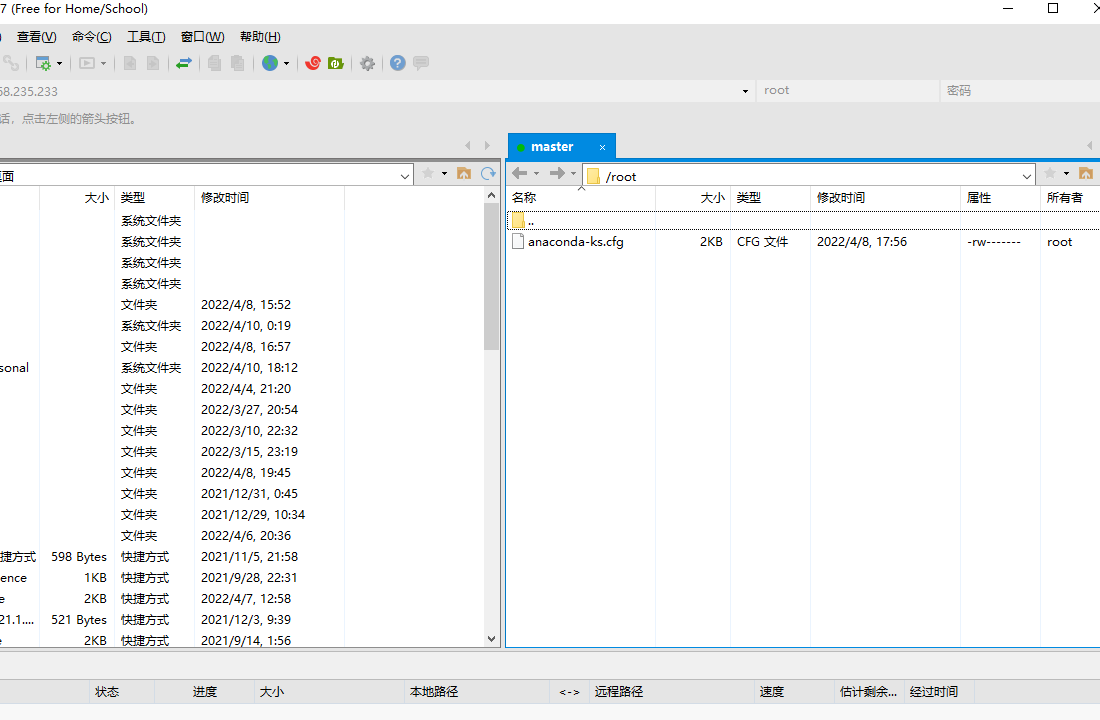This screenshot has height=720, width=1100.
Task: Sort local files by 类型 column
Action: point(154,198)
